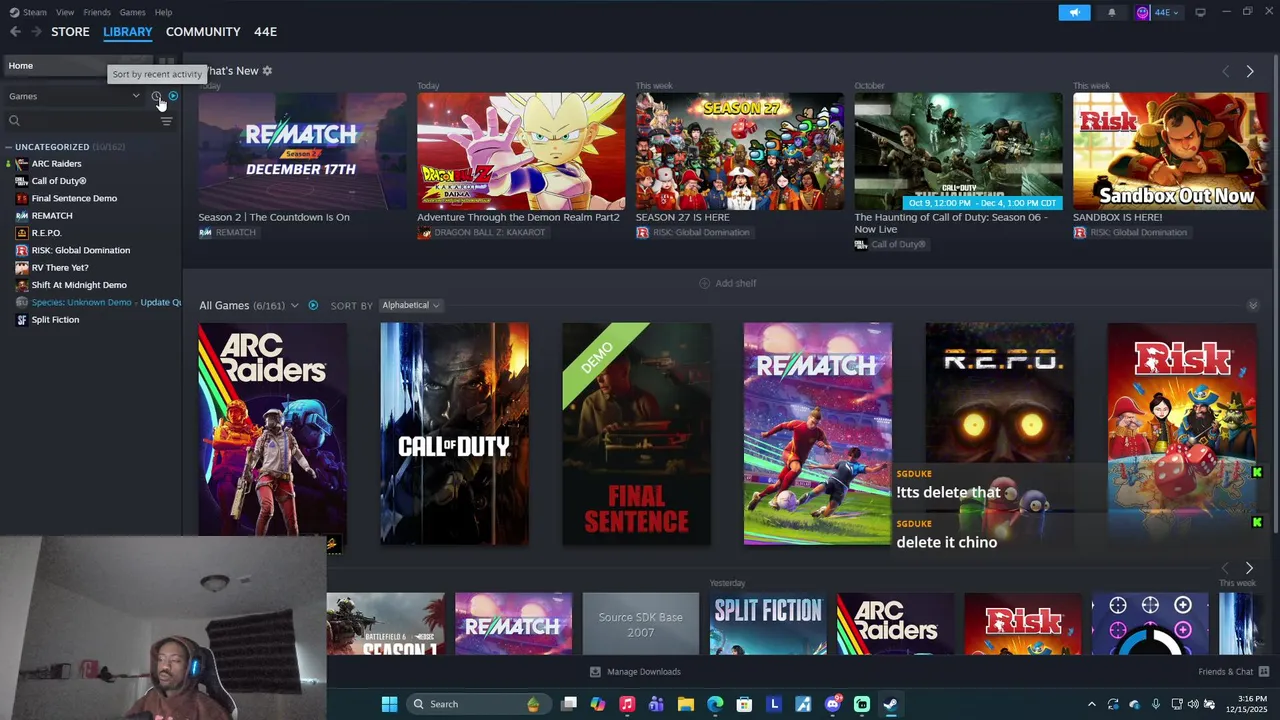This screenshot has height=720, width=1280.
Task: Switch to the STORE tab
Action: [70, 32]
